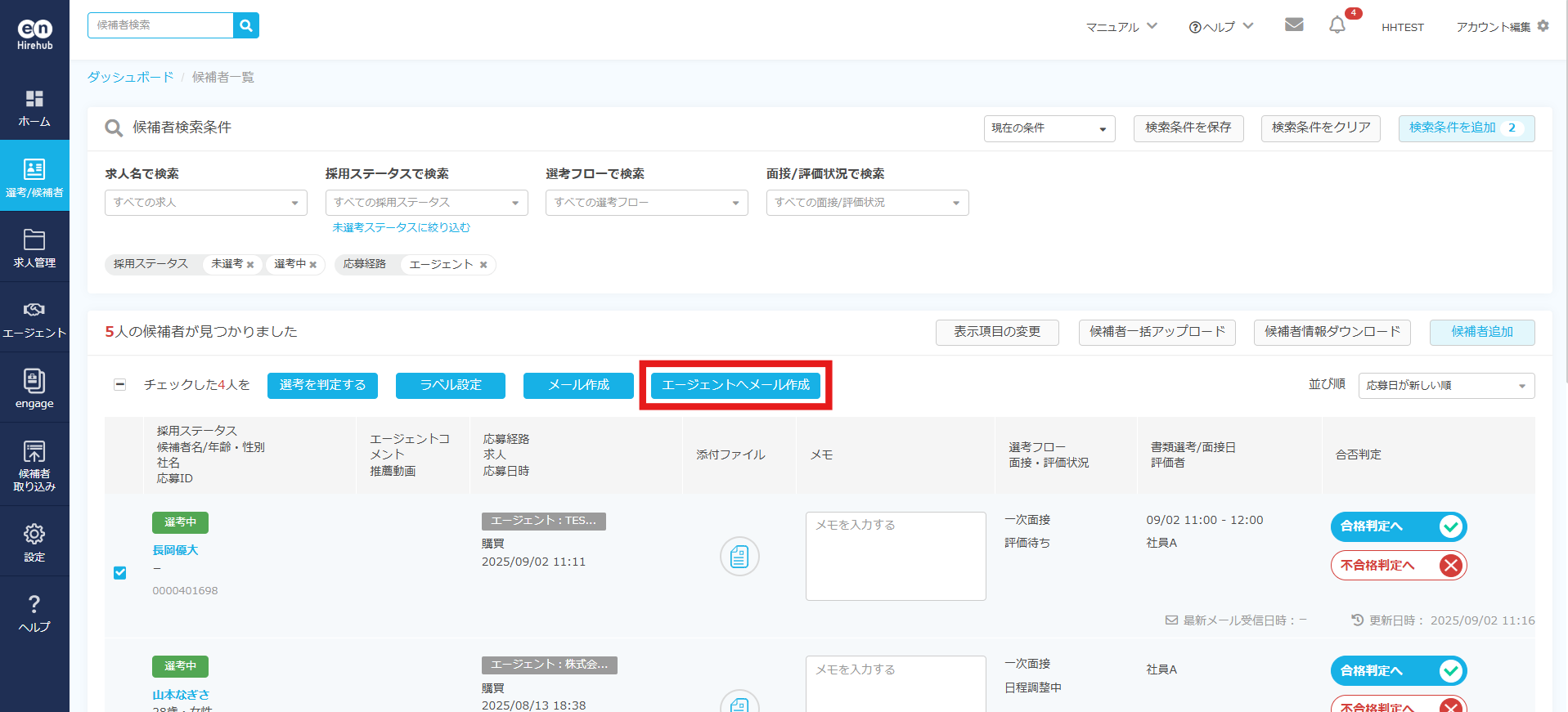Open the engage sidebar icon
The height and width of the screenshot is (712, 1568).
[34, 388]
